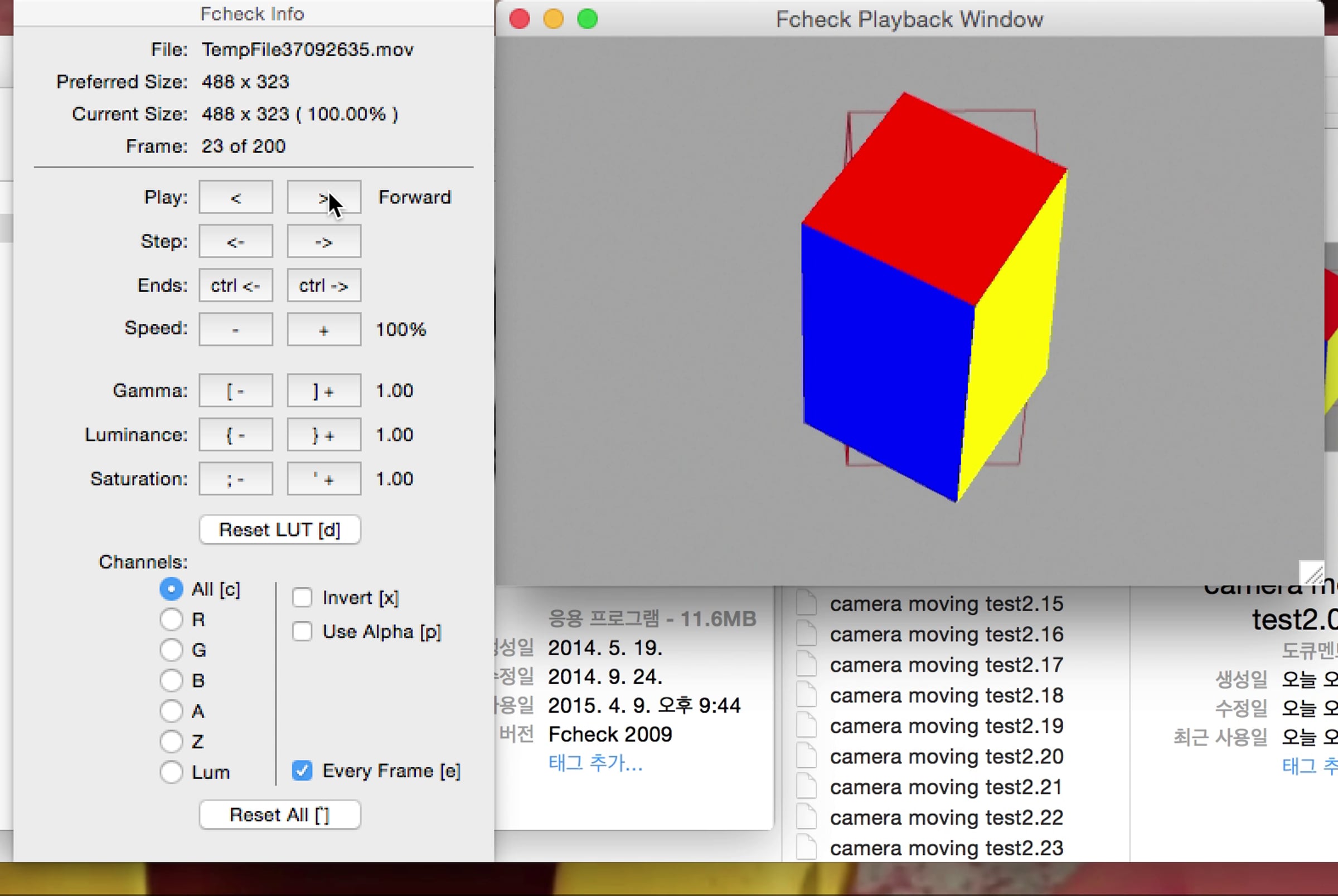Click the Speed value 100%
1338x896 pixels.
(x=401, y=330)
